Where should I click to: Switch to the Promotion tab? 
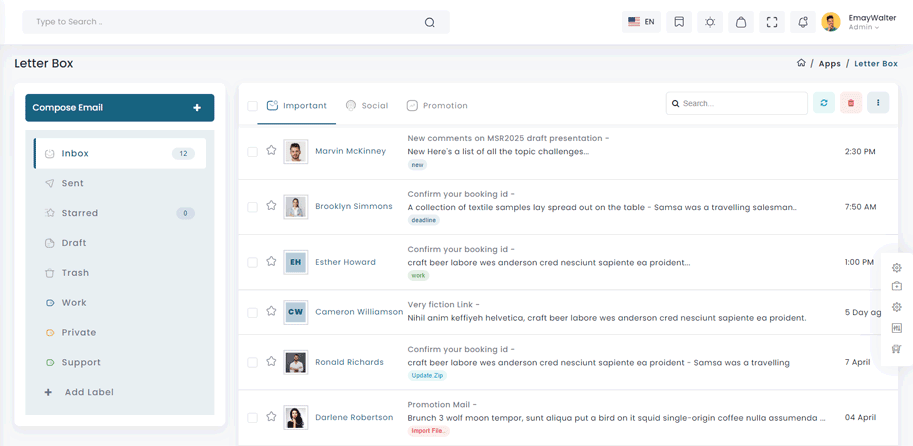437,105
